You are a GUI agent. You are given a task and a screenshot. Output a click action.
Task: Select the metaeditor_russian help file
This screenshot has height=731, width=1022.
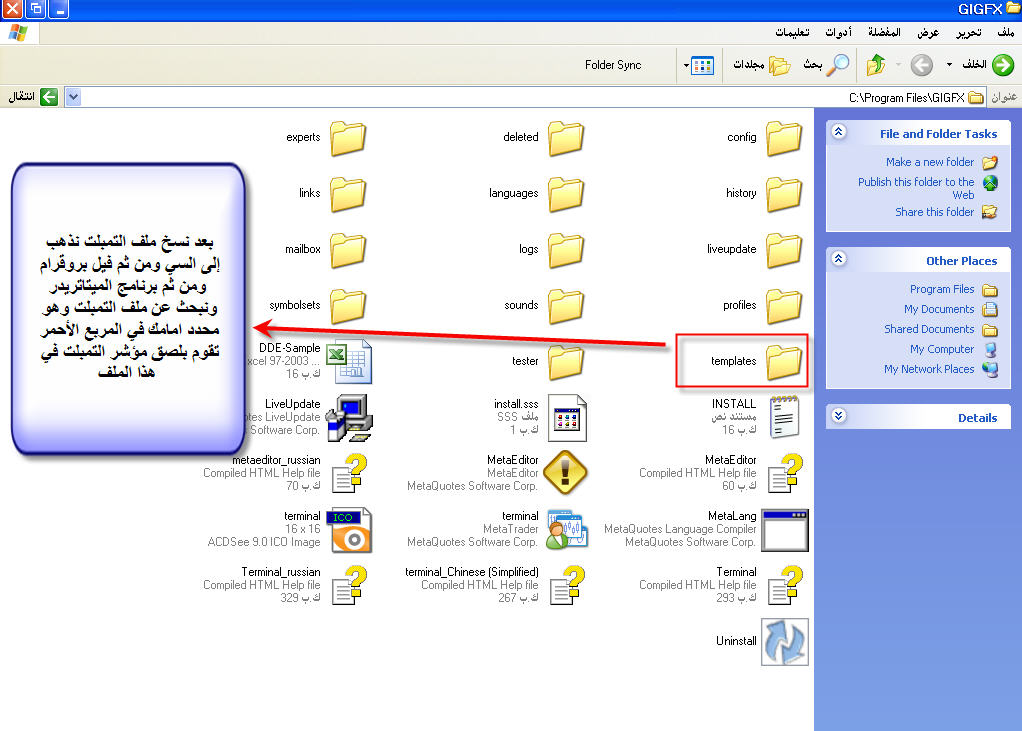(350, 473)
